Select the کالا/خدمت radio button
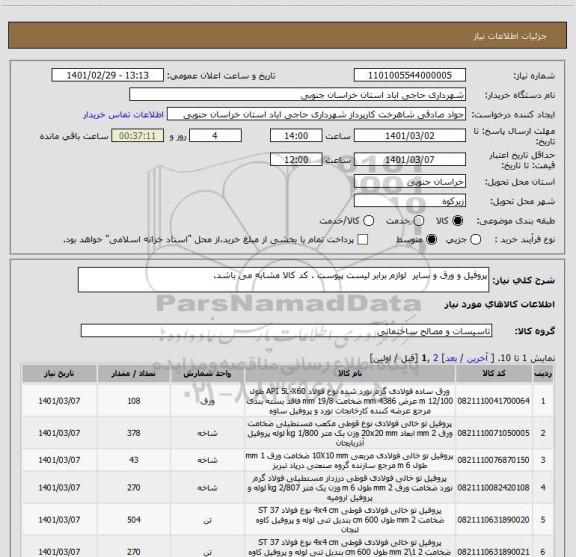576x557 pixels. (x=368, y=221)
